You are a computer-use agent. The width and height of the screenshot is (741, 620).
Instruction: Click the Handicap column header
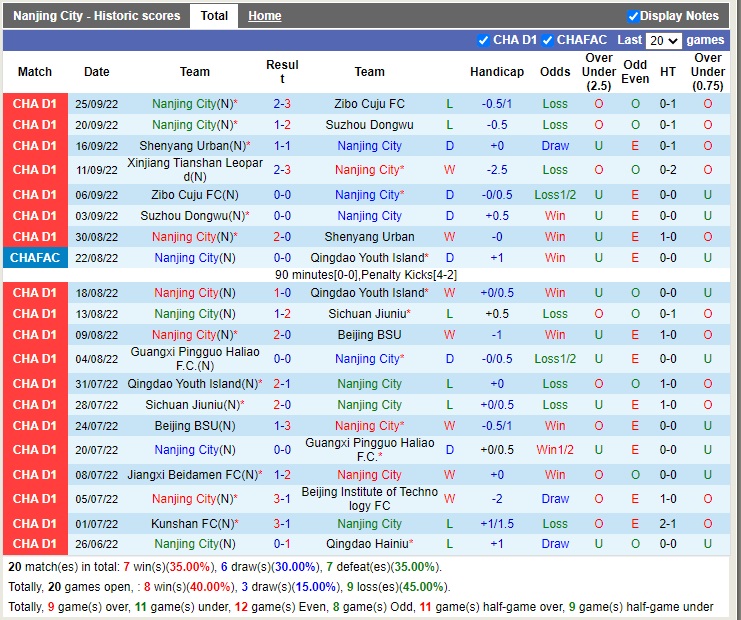coord(497,72)
